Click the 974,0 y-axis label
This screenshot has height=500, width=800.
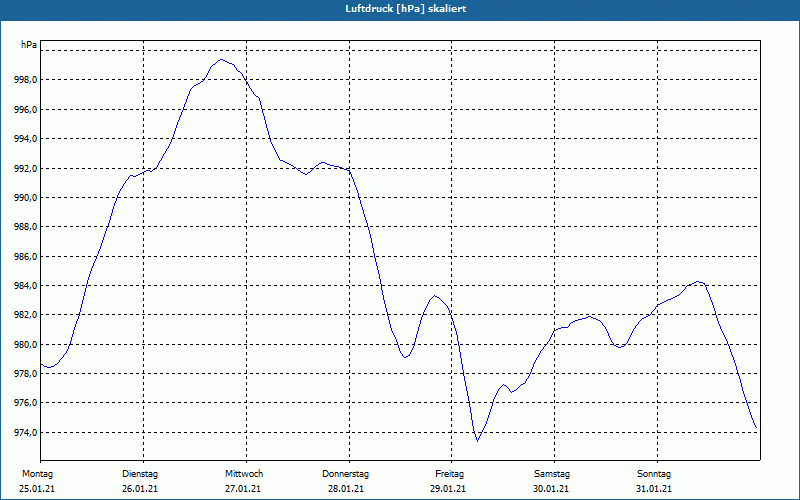(x=26, y=433)
